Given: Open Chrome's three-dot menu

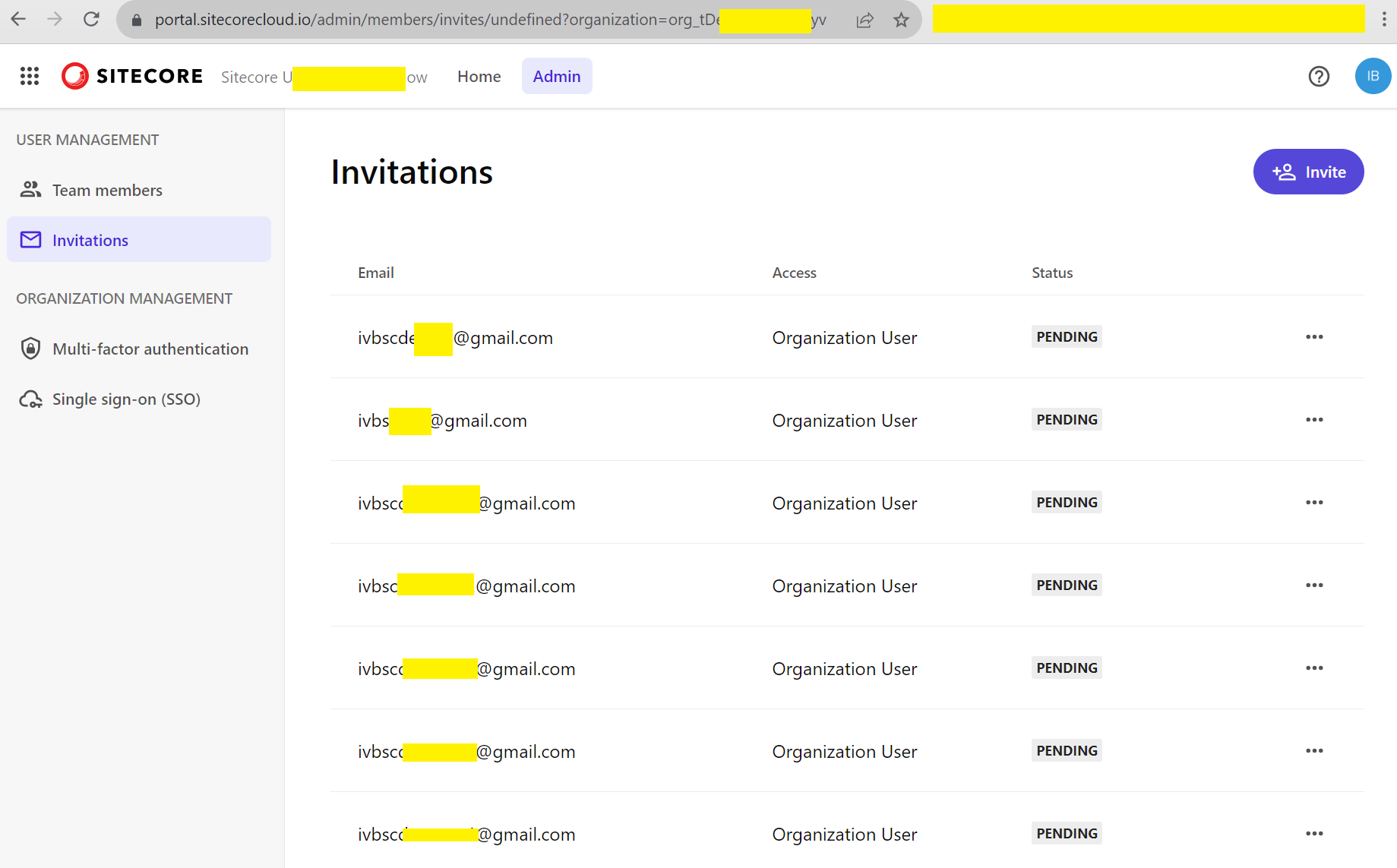Looking at the screenshot, I should pos(1383,20).
